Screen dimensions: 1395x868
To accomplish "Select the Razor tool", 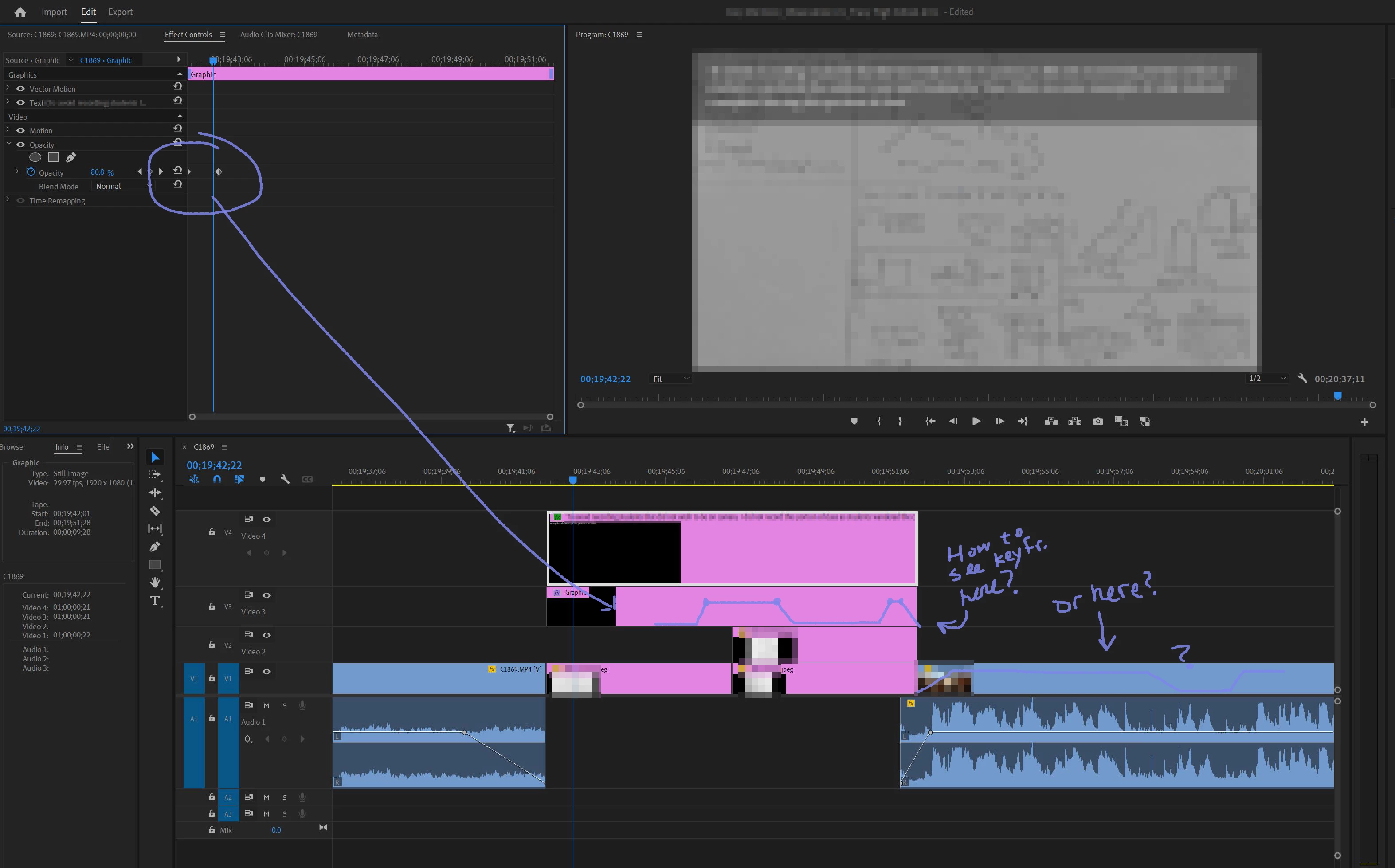I will (154, 511).
